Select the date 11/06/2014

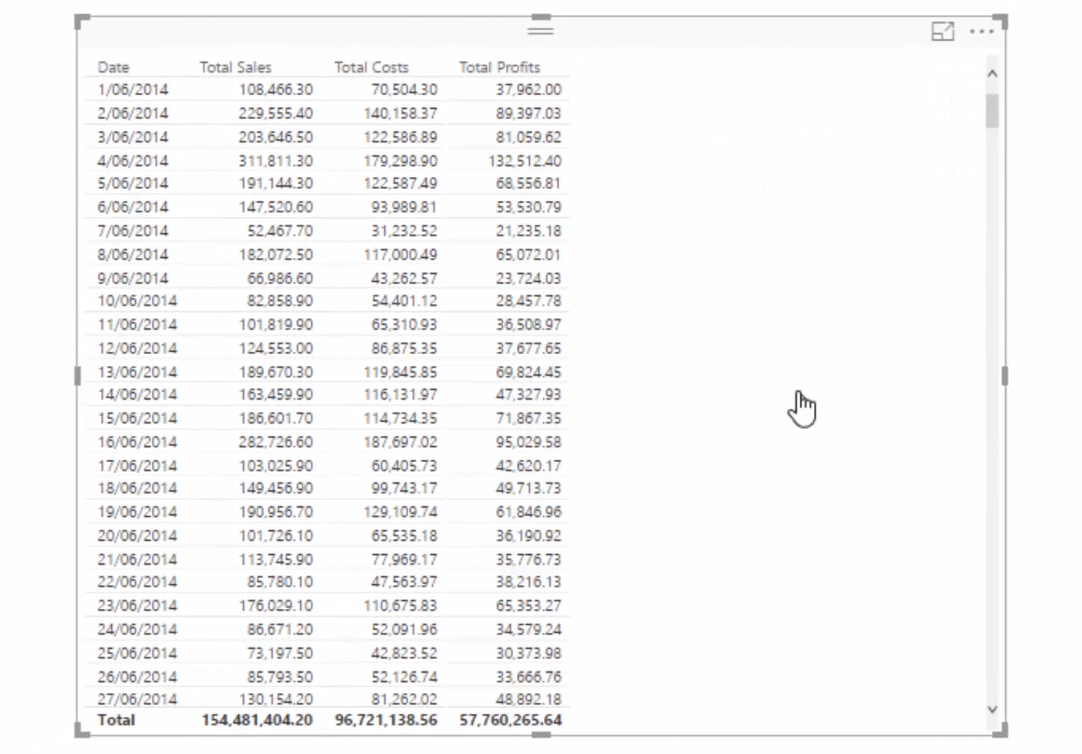point(137,324)
